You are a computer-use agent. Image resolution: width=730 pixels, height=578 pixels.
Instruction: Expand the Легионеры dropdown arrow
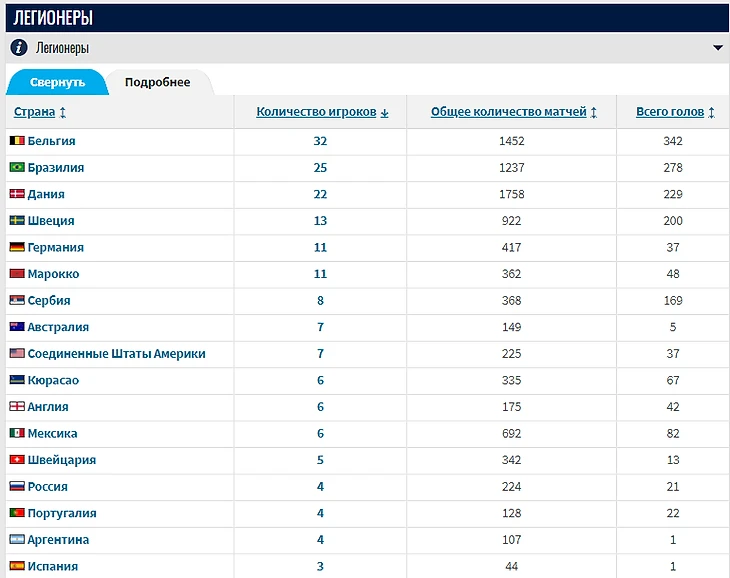pos(717,47)
